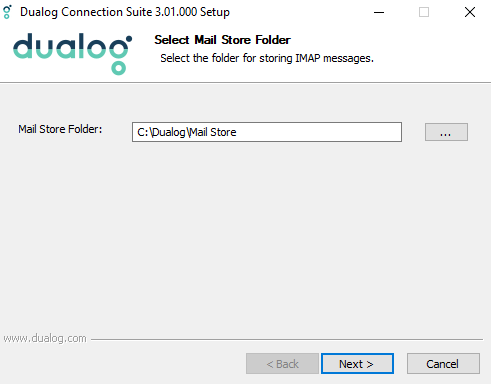Click the teal ring beneath the logo's g
491x384 pixels.
click(x=118, y=68)
